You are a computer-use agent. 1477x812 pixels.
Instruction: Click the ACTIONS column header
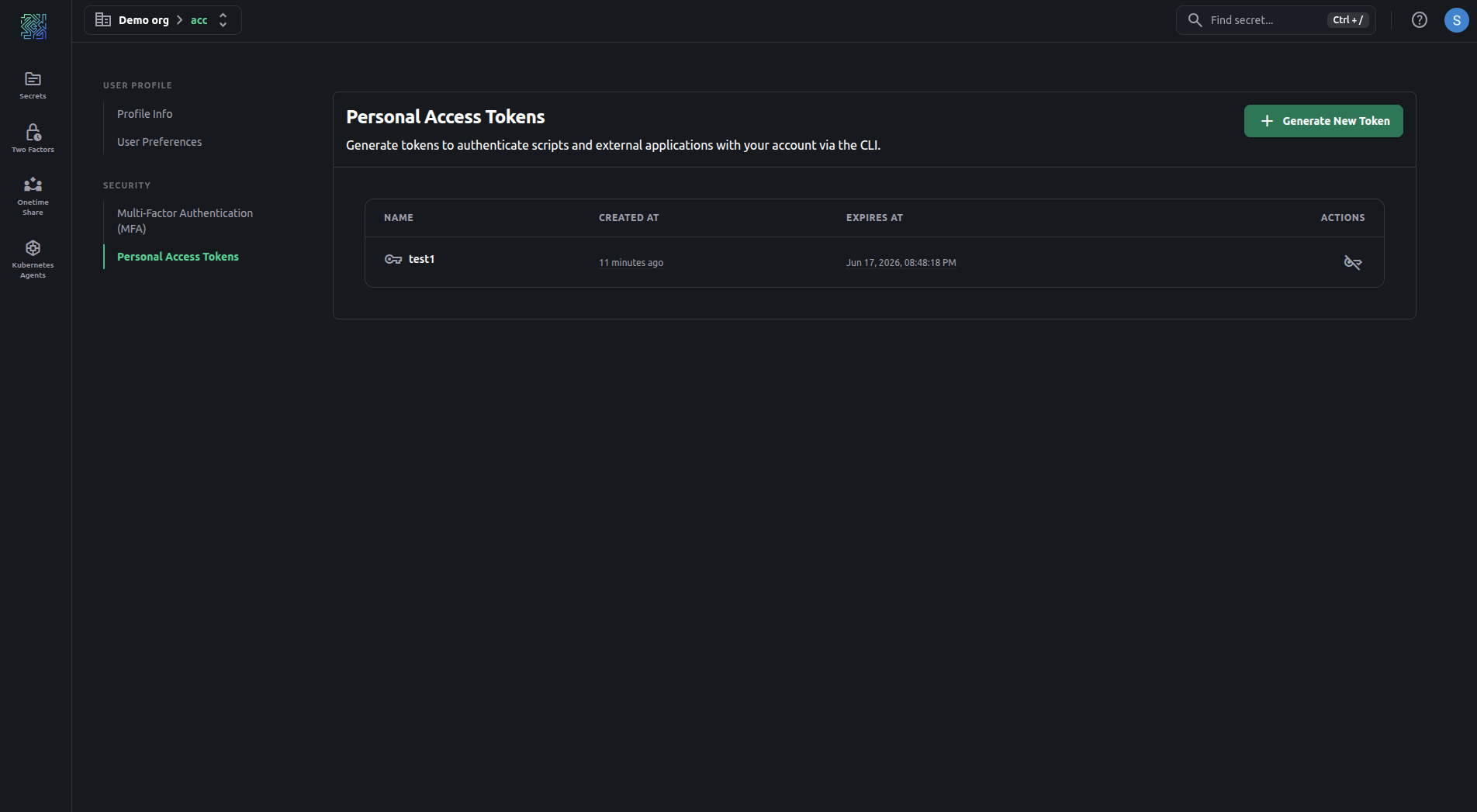click(1343, 218)
